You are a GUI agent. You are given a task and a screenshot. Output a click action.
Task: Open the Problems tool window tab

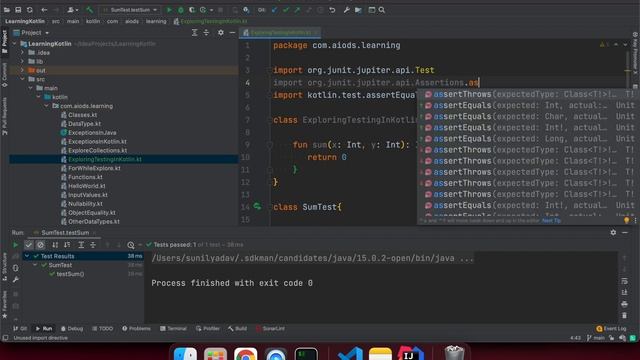[136, 329]
